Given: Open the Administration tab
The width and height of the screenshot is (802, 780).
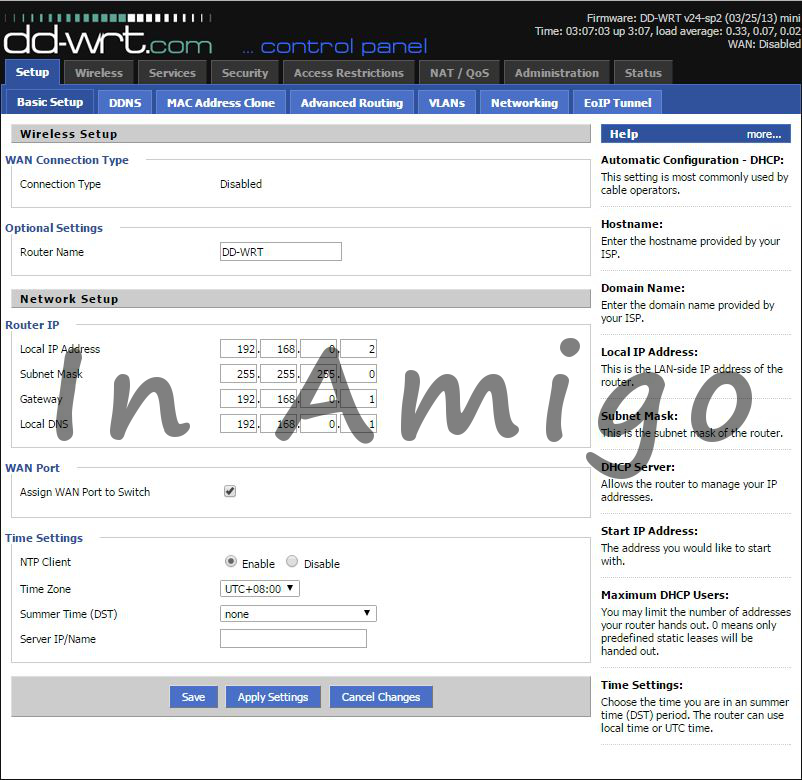Looking at the screenshot, I should tap(557, 72).
